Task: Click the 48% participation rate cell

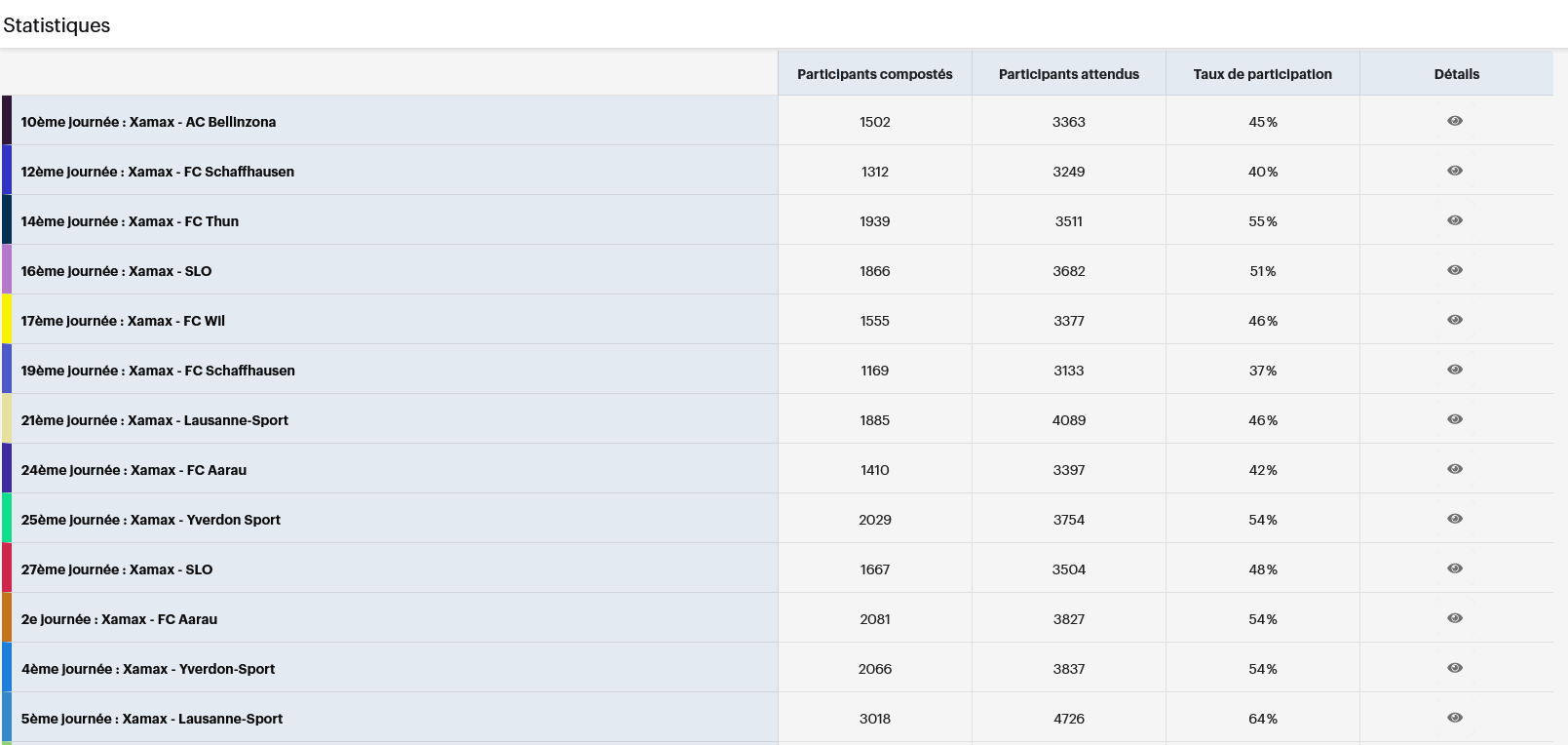Action: coord(1263,569)
